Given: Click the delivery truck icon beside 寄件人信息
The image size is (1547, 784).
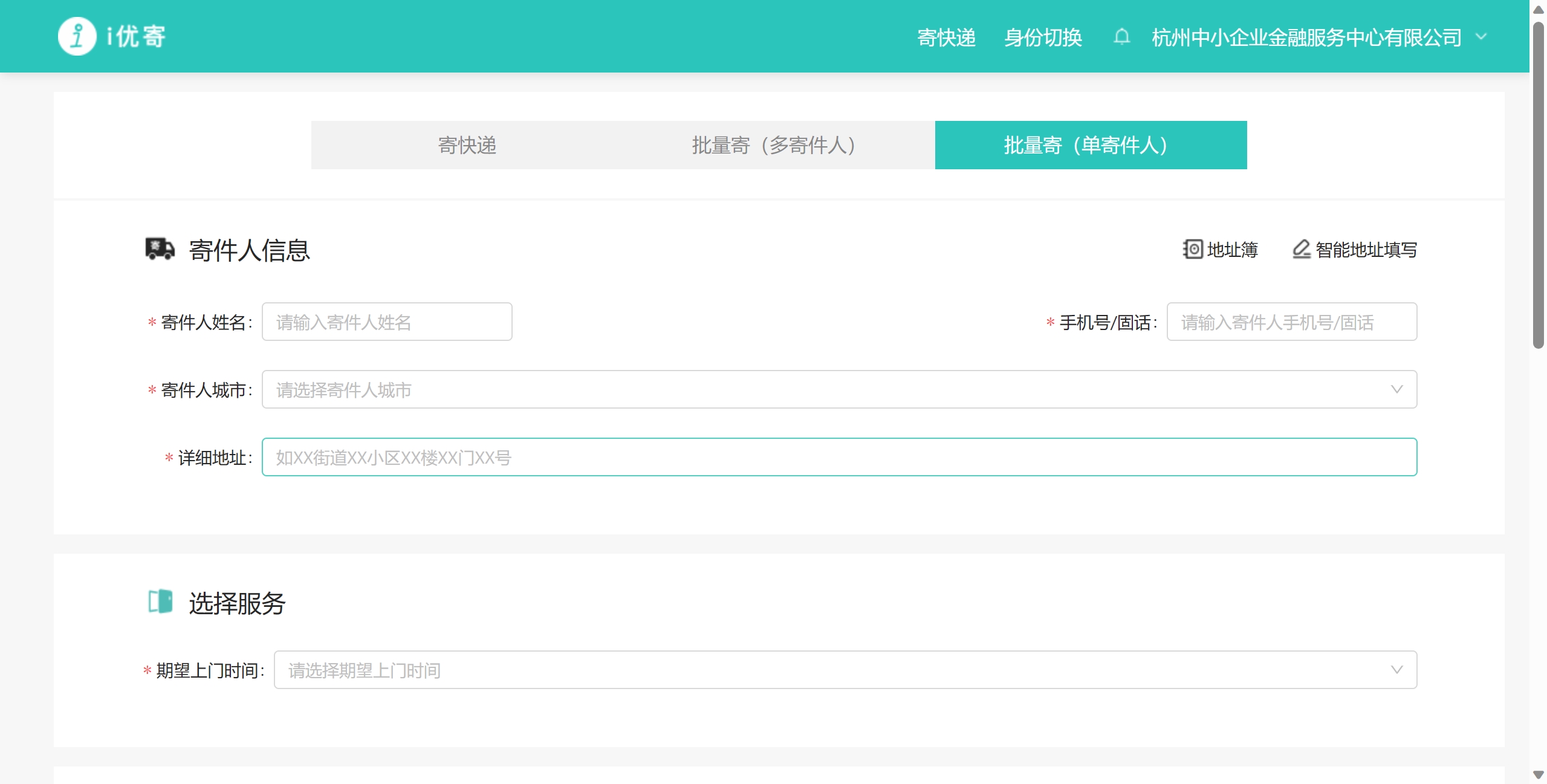Looking at the screenshot, I should 160,248.
